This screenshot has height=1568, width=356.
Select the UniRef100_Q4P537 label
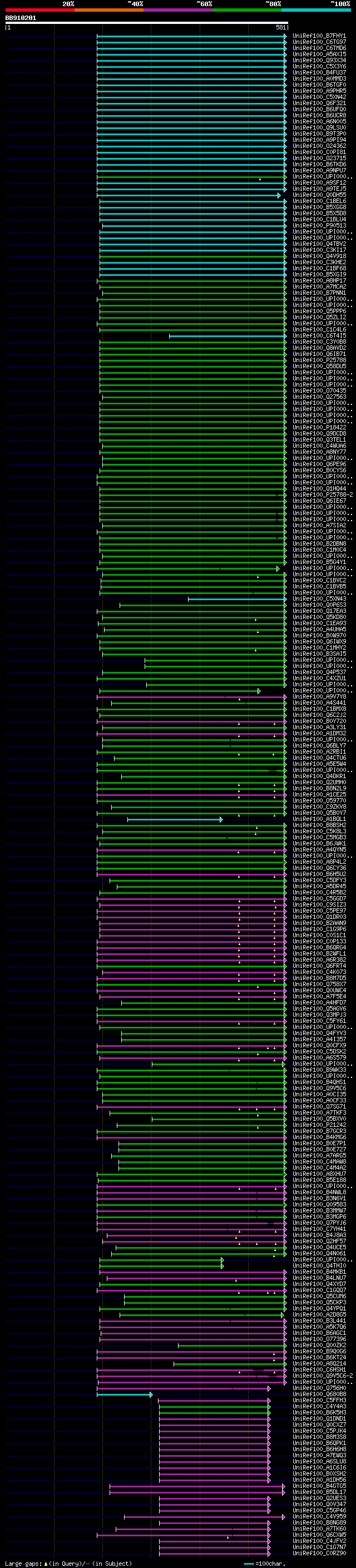[x=319, y=672]
